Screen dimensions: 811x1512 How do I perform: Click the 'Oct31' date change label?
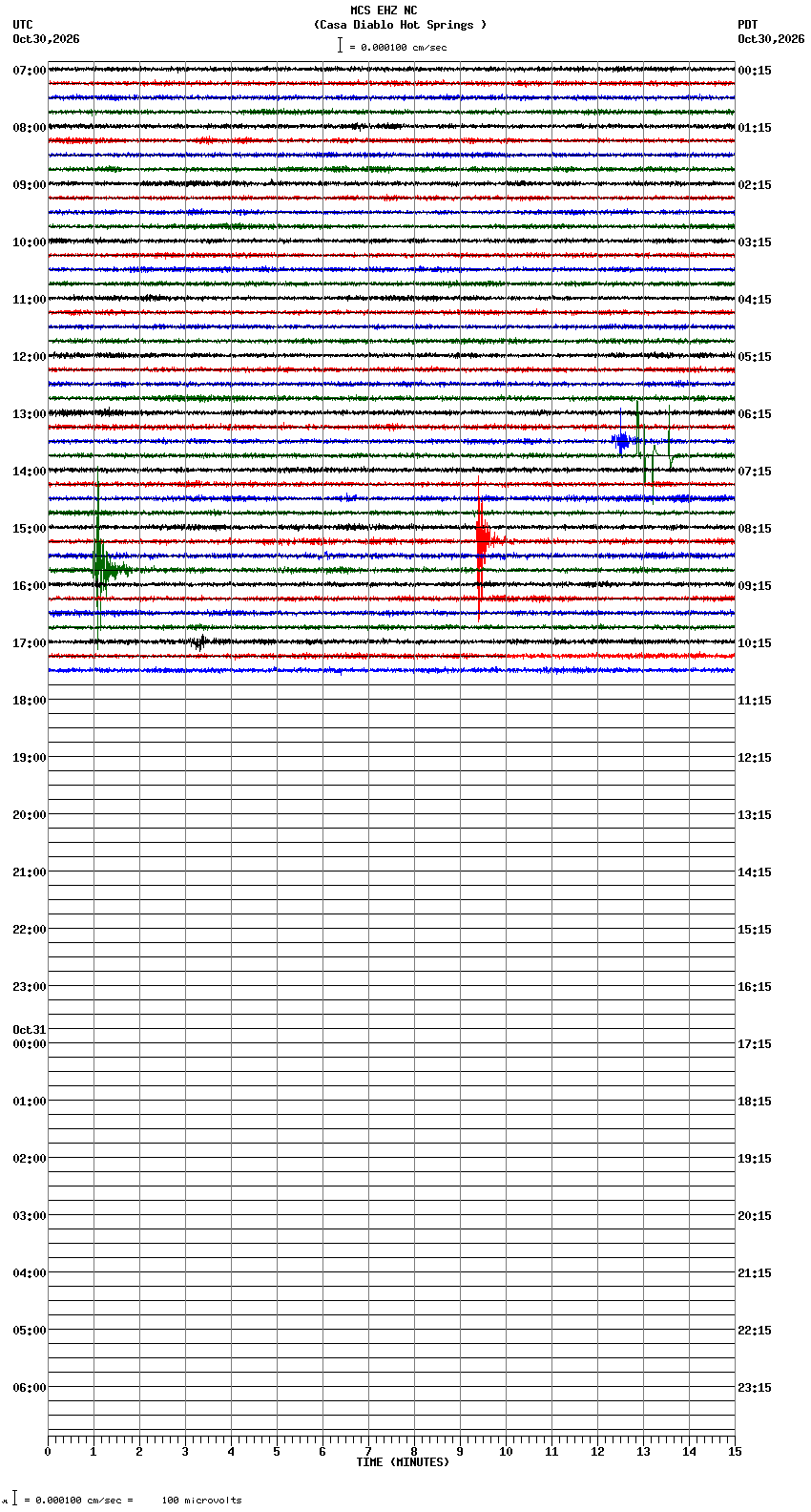[30, 1030]
